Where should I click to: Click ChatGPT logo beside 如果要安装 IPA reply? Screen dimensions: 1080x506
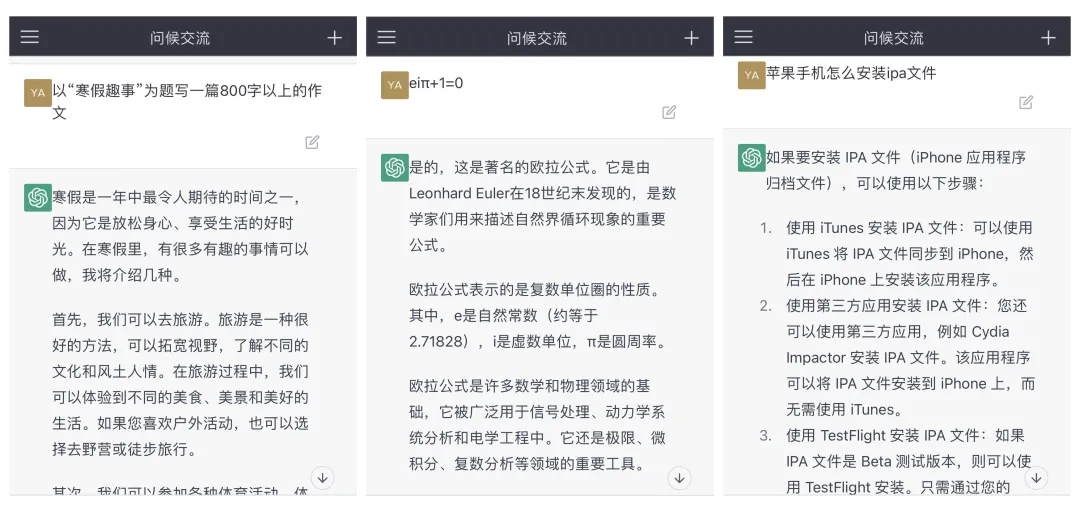[x=751, y=157]
